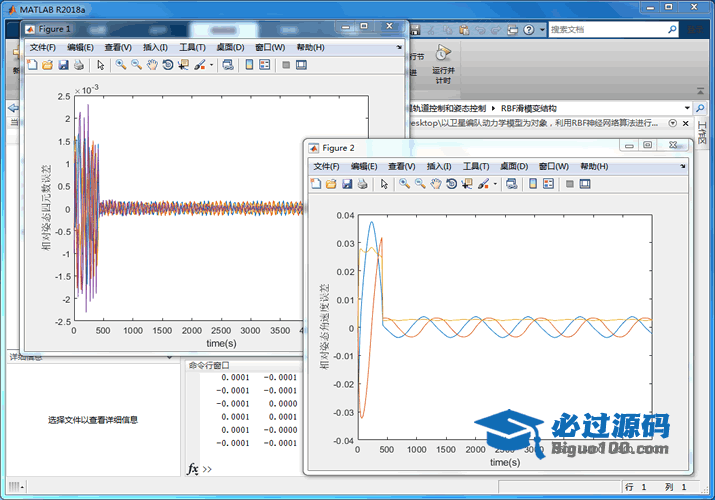Click Zoom In tool in Figure 1 toolbar

(120, 65)
